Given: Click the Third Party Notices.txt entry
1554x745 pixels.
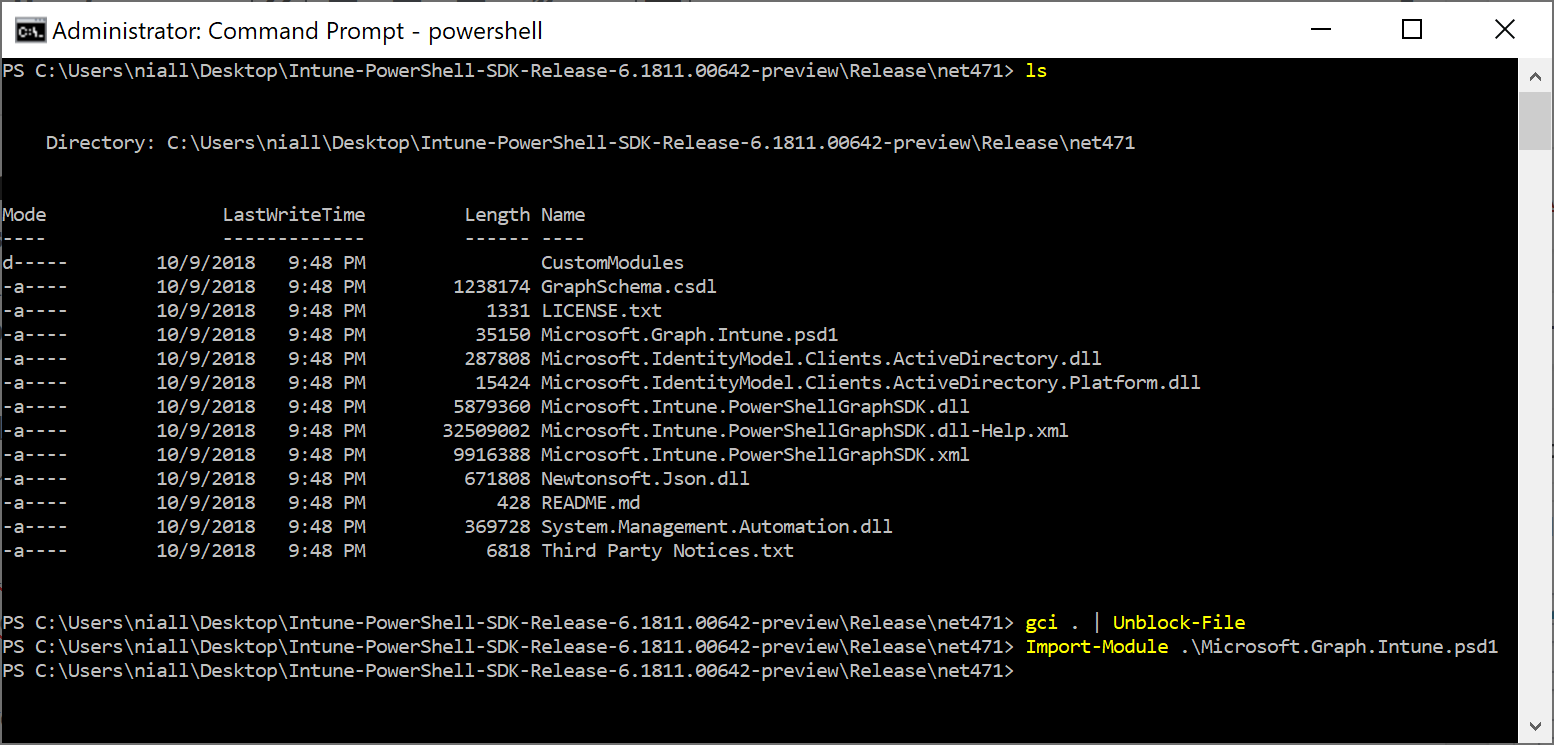Looking at the screenshot, I should coord(667,550).
